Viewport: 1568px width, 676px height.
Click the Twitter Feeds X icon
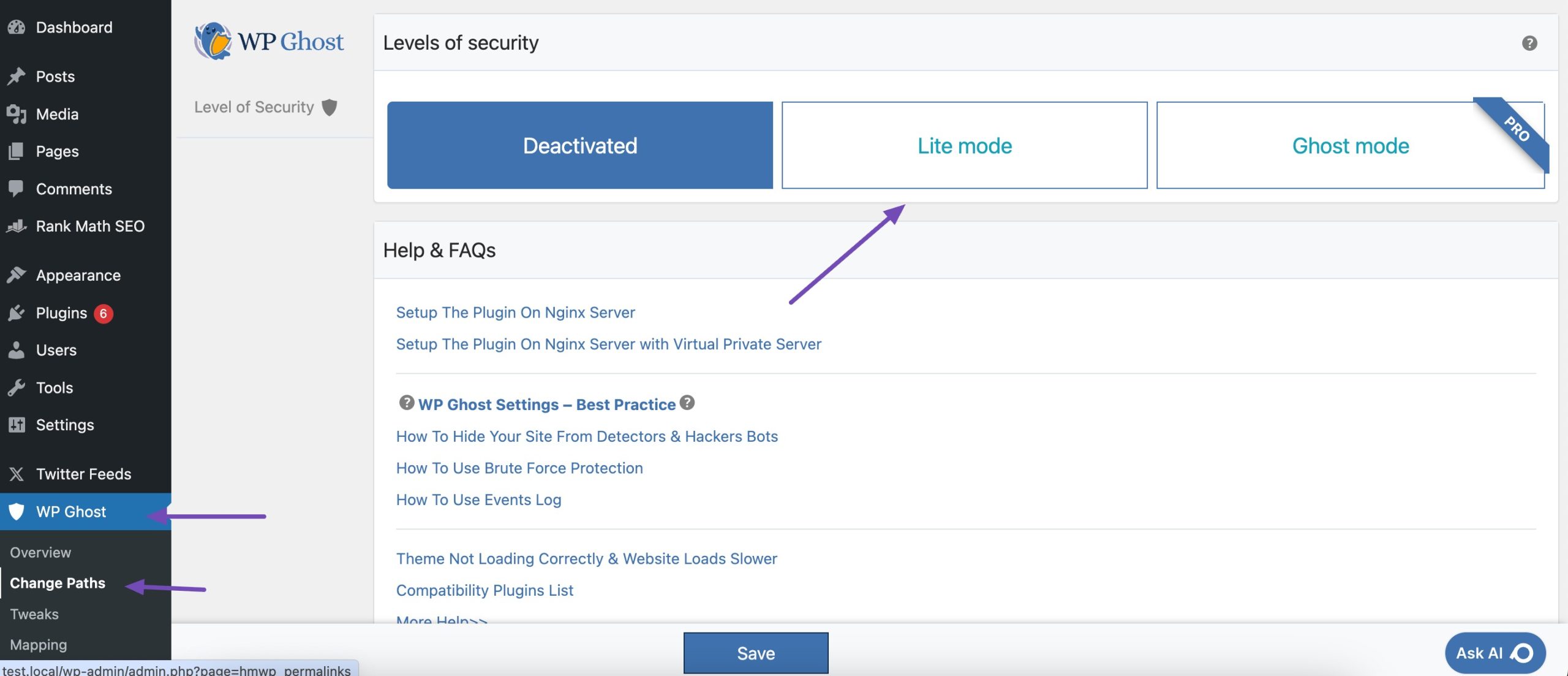pos(17,474)
